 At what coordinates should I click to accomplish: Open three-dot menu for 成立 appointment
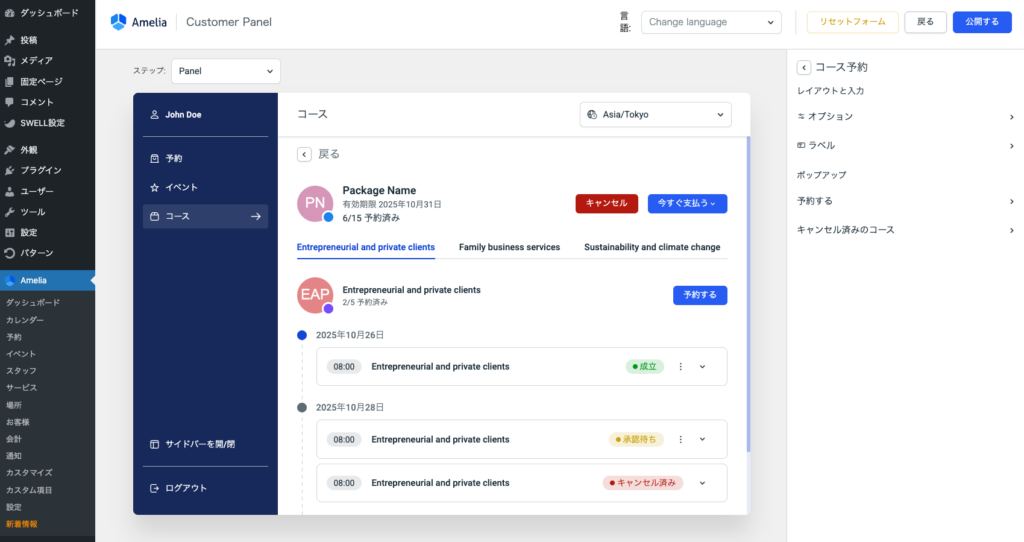point(681,366)
